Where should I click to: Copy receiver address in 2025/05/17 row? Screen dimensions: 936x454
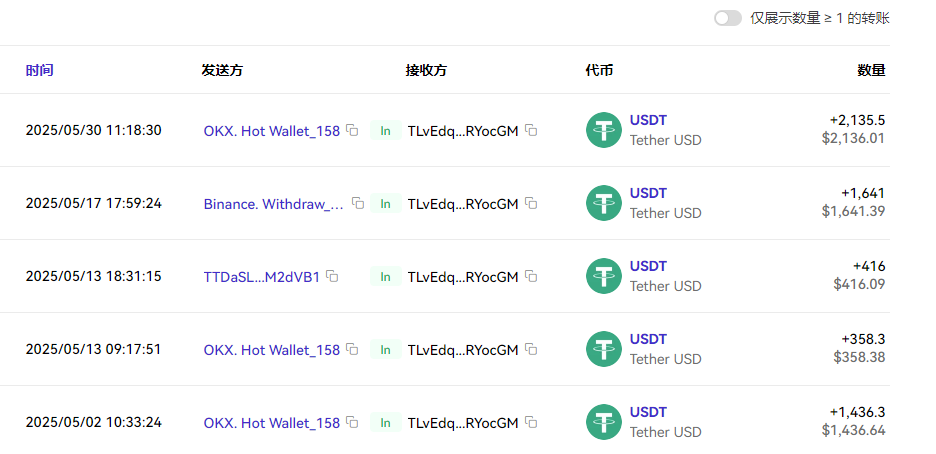point(532,203)
